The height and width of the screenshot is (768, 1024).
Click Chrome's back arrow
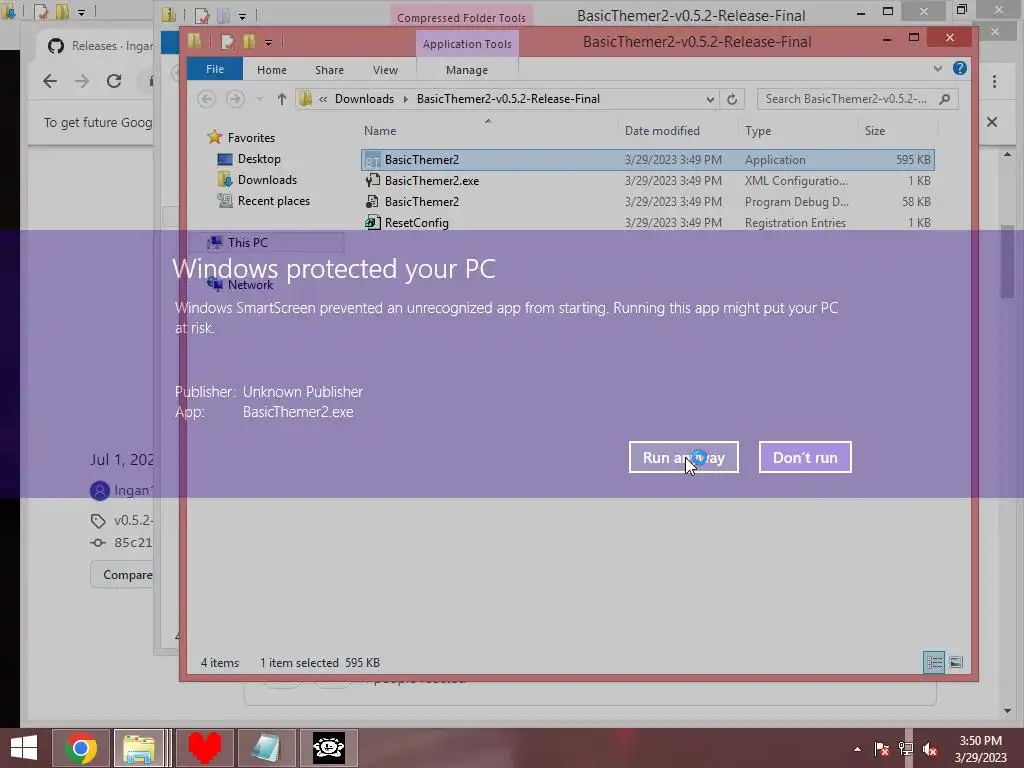50,81
